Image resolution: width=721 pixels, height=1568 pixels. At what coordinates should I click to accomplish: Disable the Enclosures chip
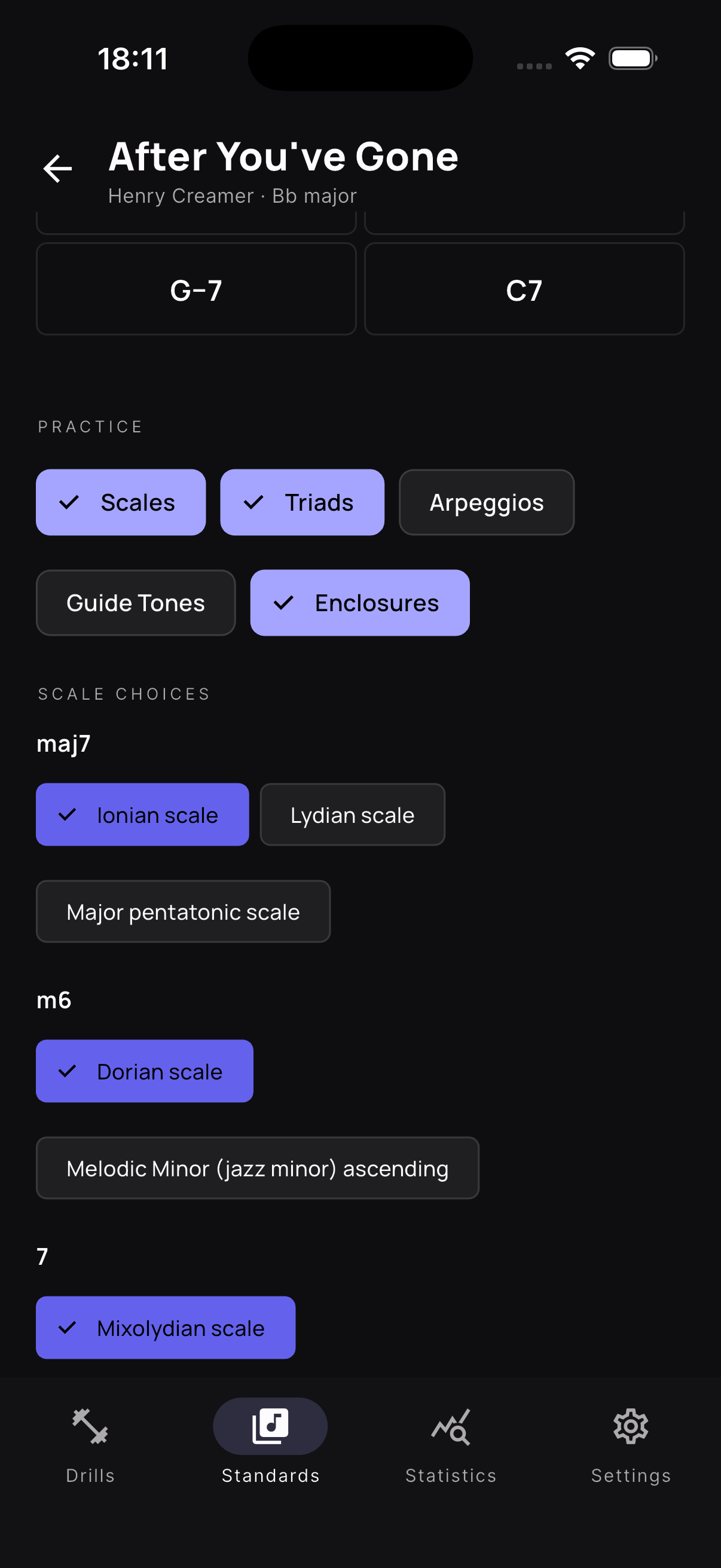359,603
